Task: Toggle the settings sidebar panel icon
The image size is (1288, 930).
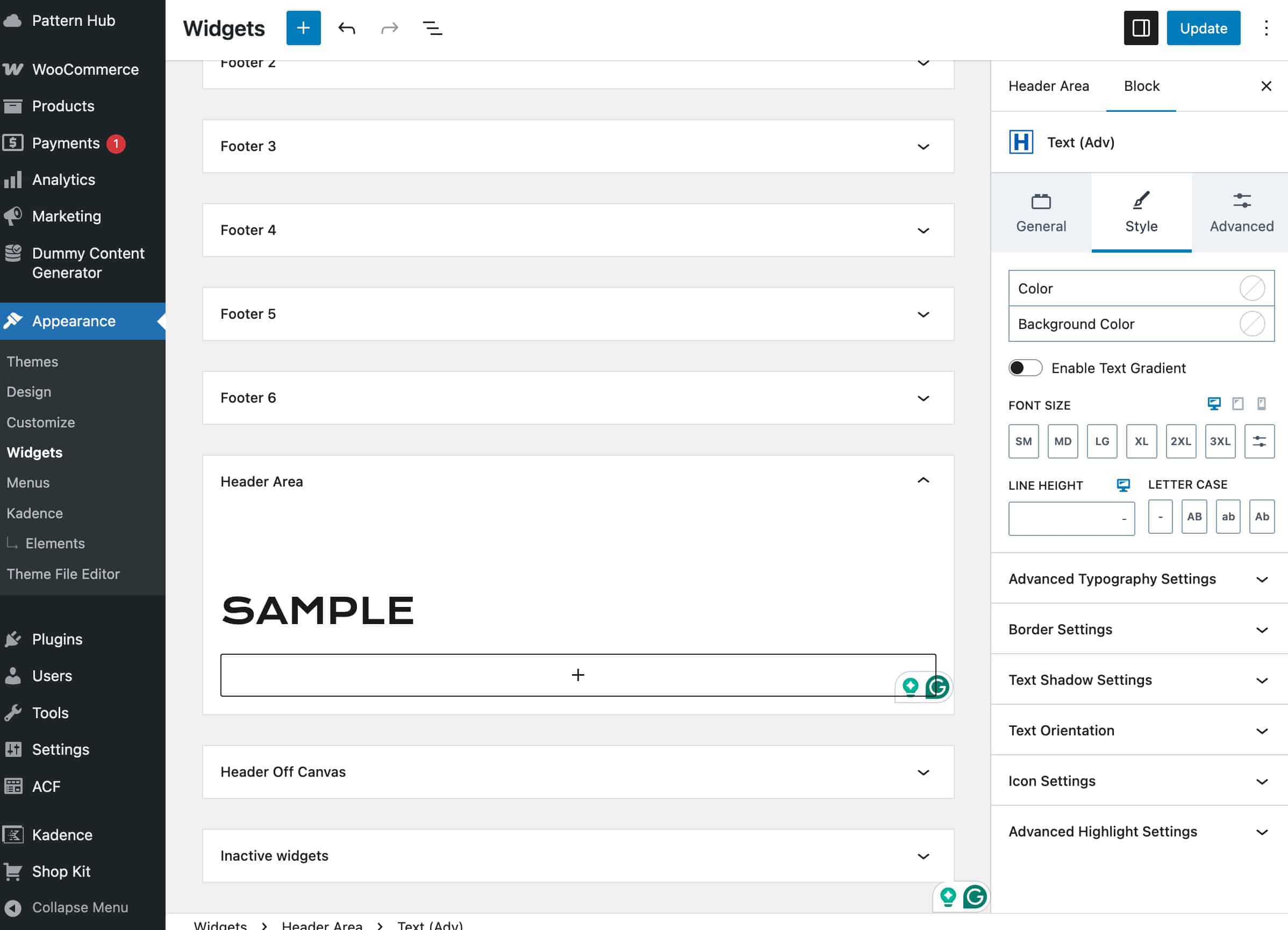Action: [1140, 28]
